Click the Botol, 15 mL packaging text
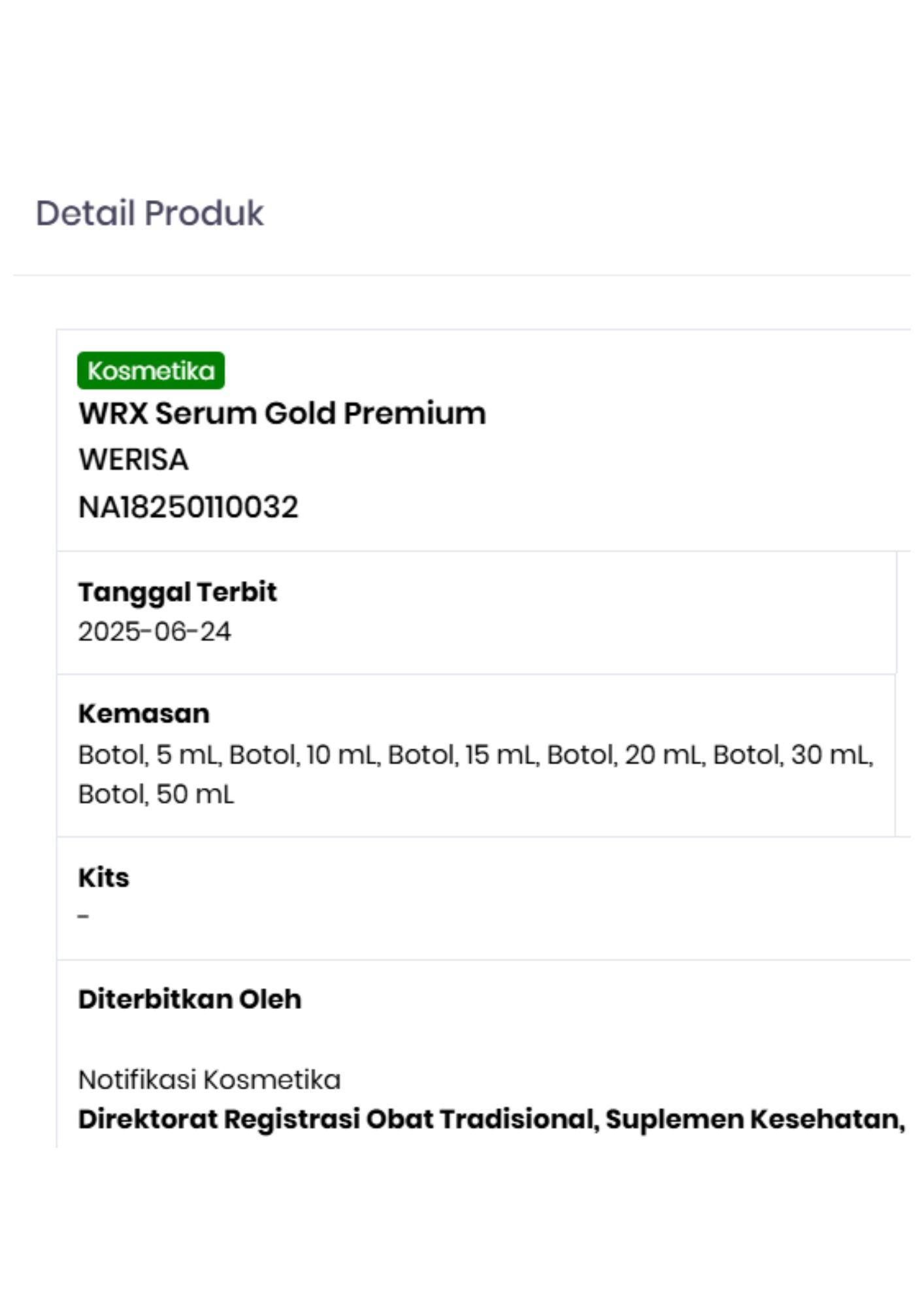 (463, 755)
